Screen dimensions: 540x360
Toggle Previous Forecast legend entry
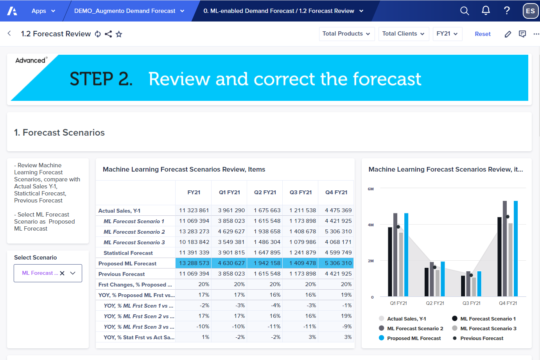pos(478,338)
